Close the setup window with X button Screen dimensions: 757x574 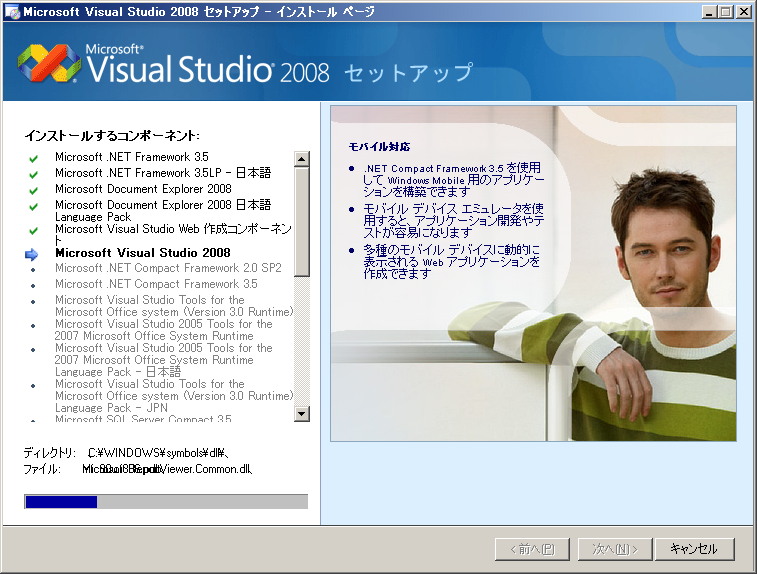pos(743,11)
